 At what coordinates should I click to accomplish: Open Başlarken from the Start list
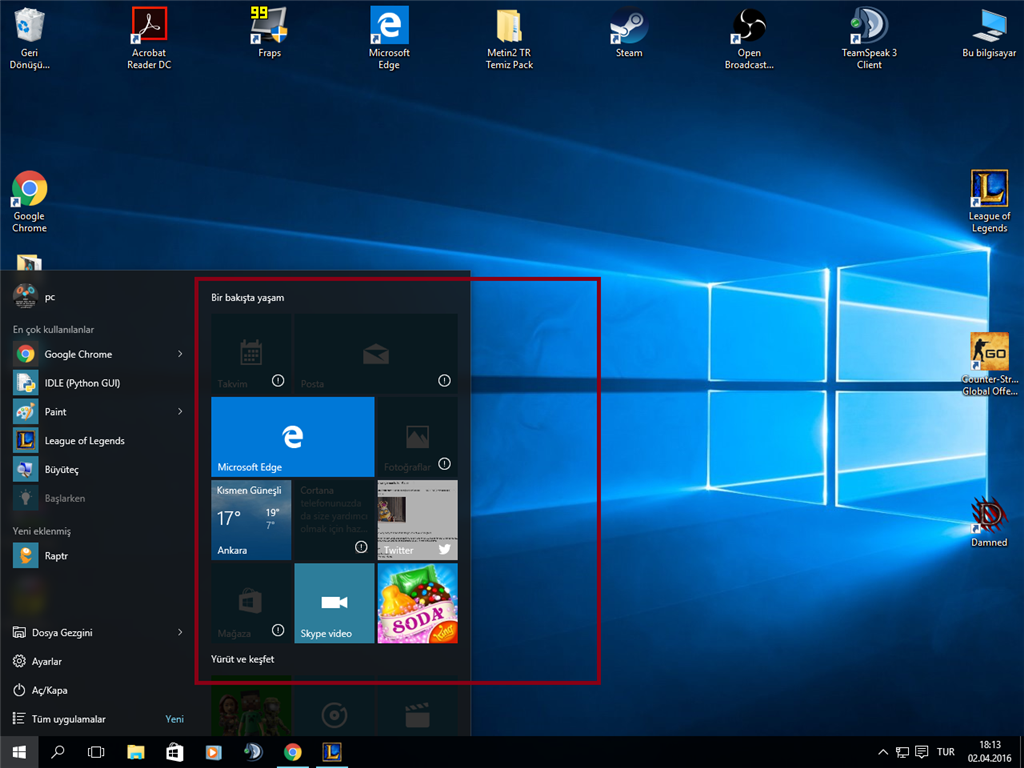tap(98, 498)
